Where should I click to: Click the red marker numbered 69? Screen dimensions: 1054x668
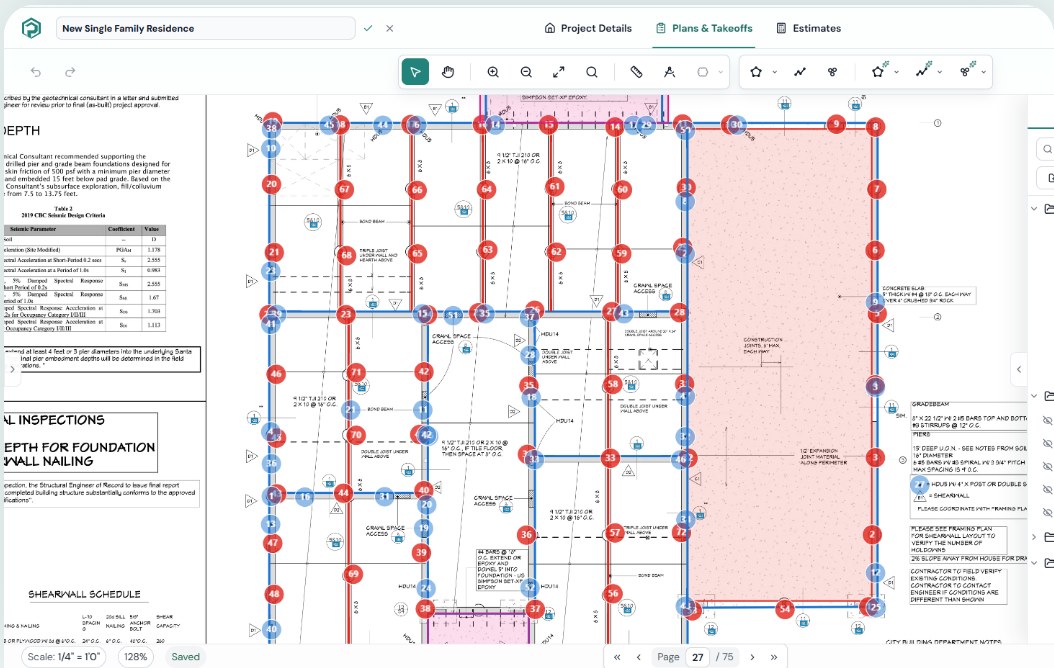(x=354, y=574)
